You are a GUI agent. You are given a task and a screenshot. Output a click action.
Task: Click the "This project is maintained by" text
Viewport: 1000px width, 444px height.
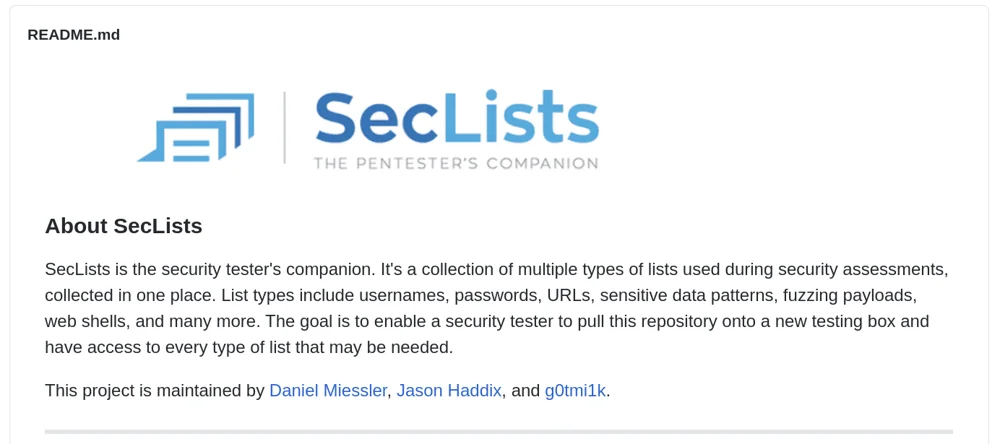154,391
